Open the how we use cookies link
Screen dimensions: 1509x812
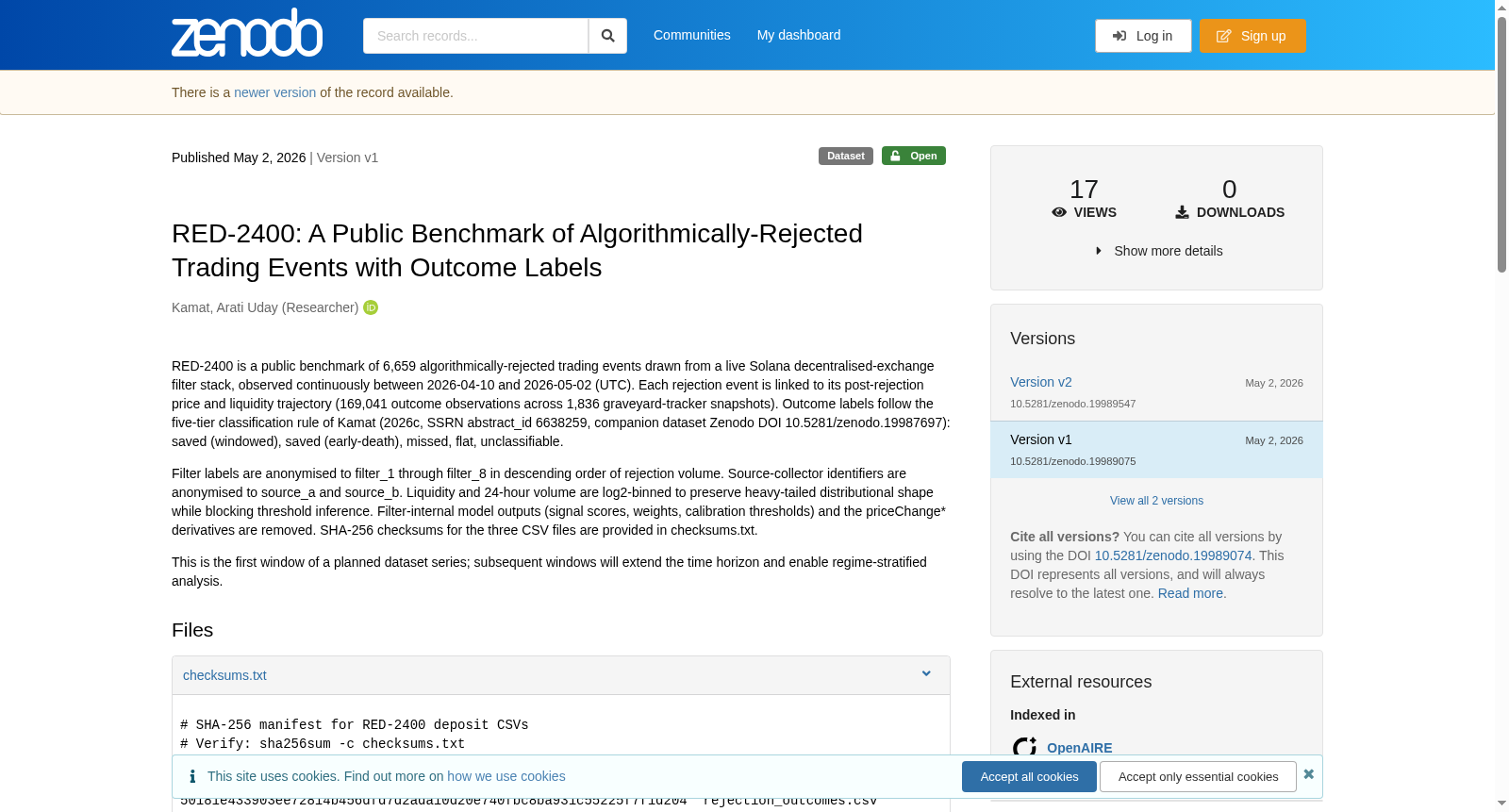[x=506, y=776]
